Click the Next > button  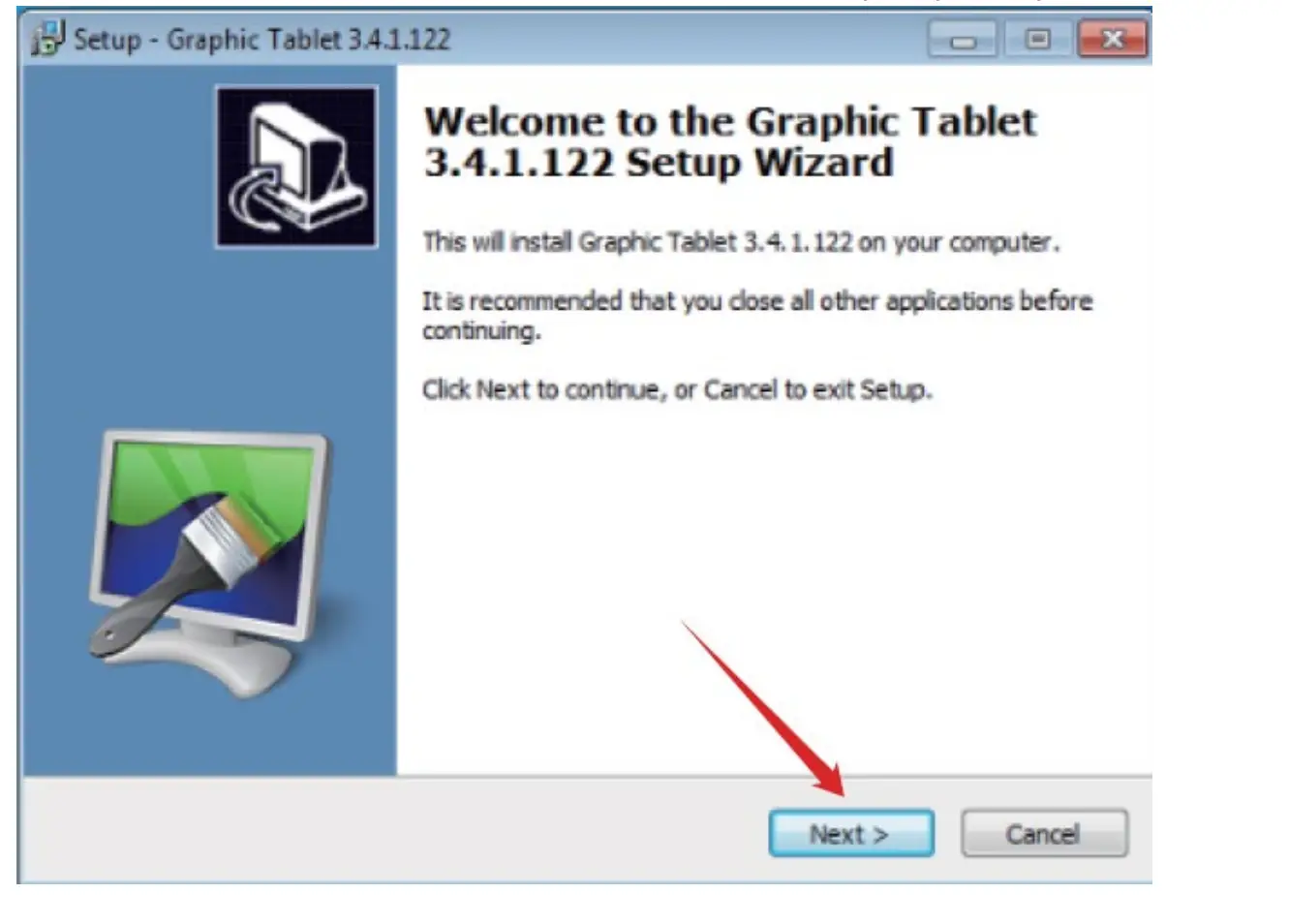851,834
